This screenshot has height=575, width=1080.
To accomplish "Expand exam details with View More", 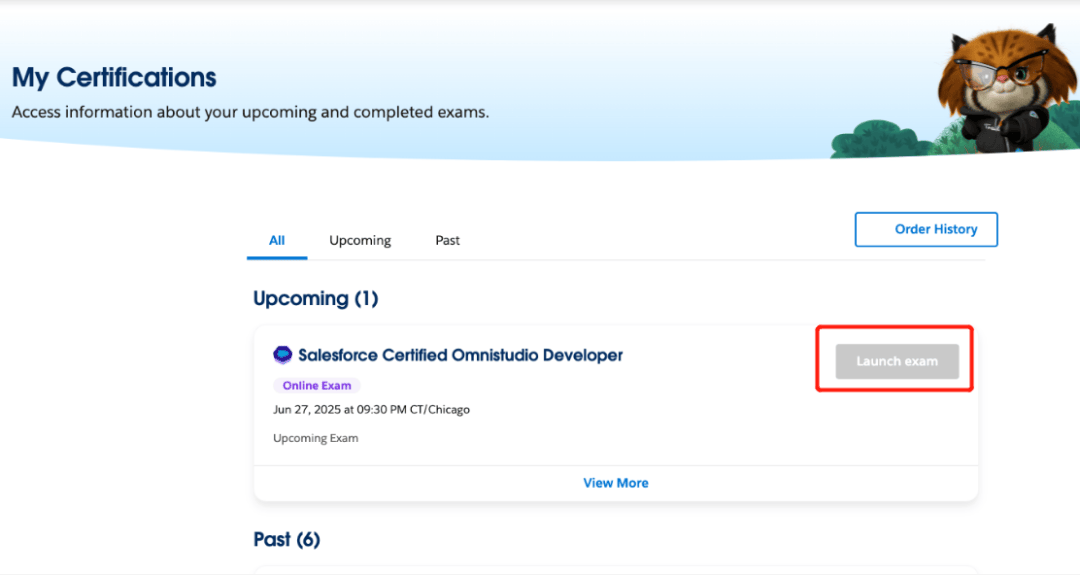I will 616,483.
